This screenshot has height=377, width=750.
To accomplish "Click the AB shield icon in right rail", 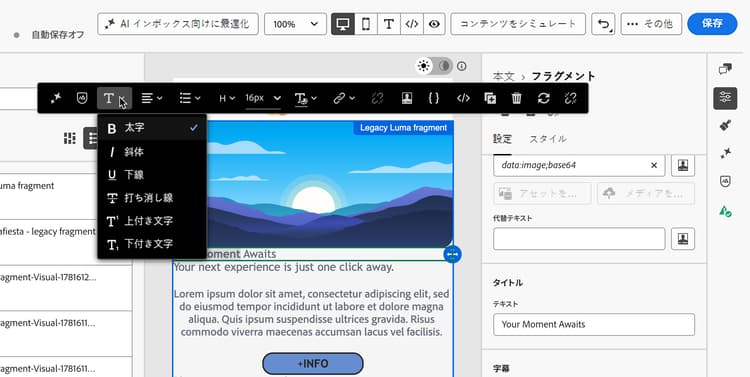I will pyautogui.click(x=725, y=181).
